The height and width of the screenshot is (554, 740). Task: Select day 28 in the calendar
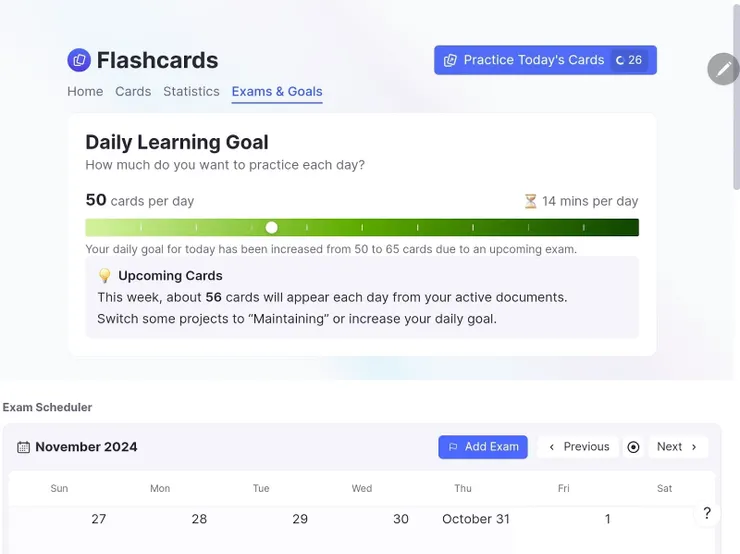coord(199,519)
